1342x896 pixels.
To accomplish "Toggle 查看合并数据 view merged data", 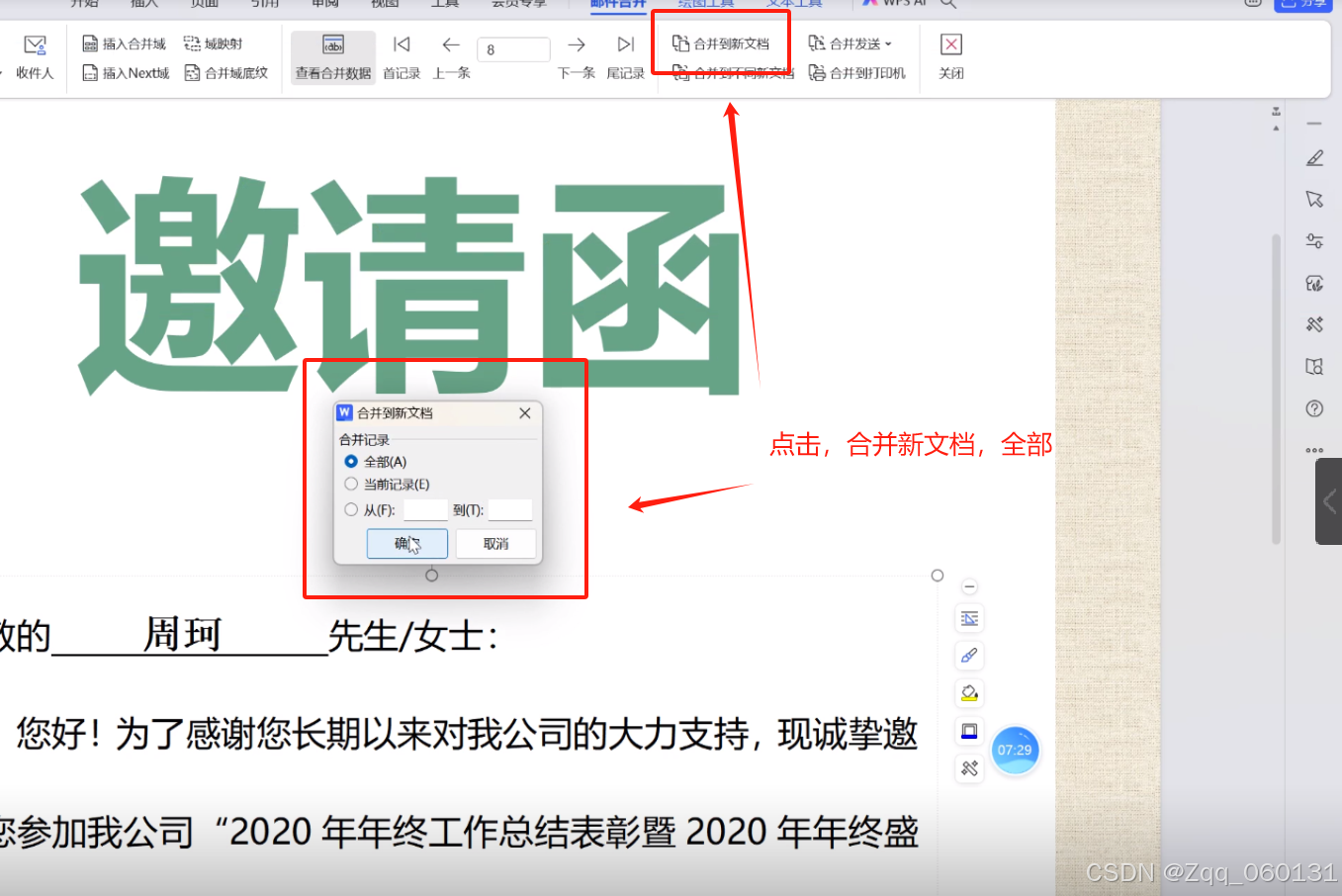I will tap(333, 57).
